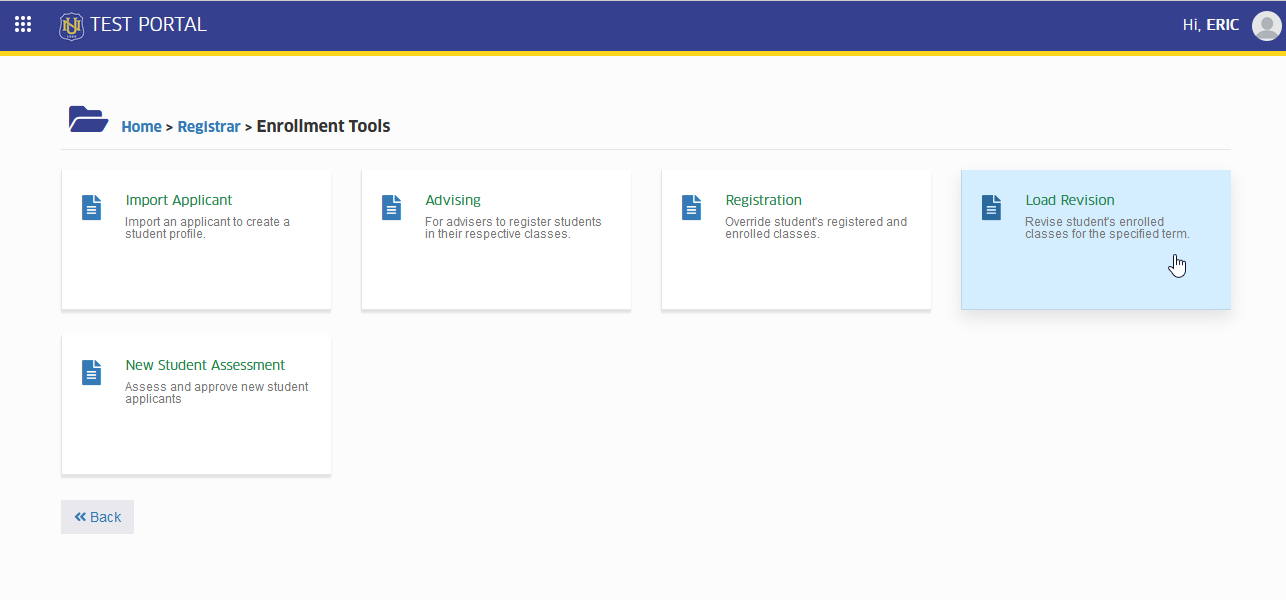Click the Load Revision document icon

(x=991, y=207)
